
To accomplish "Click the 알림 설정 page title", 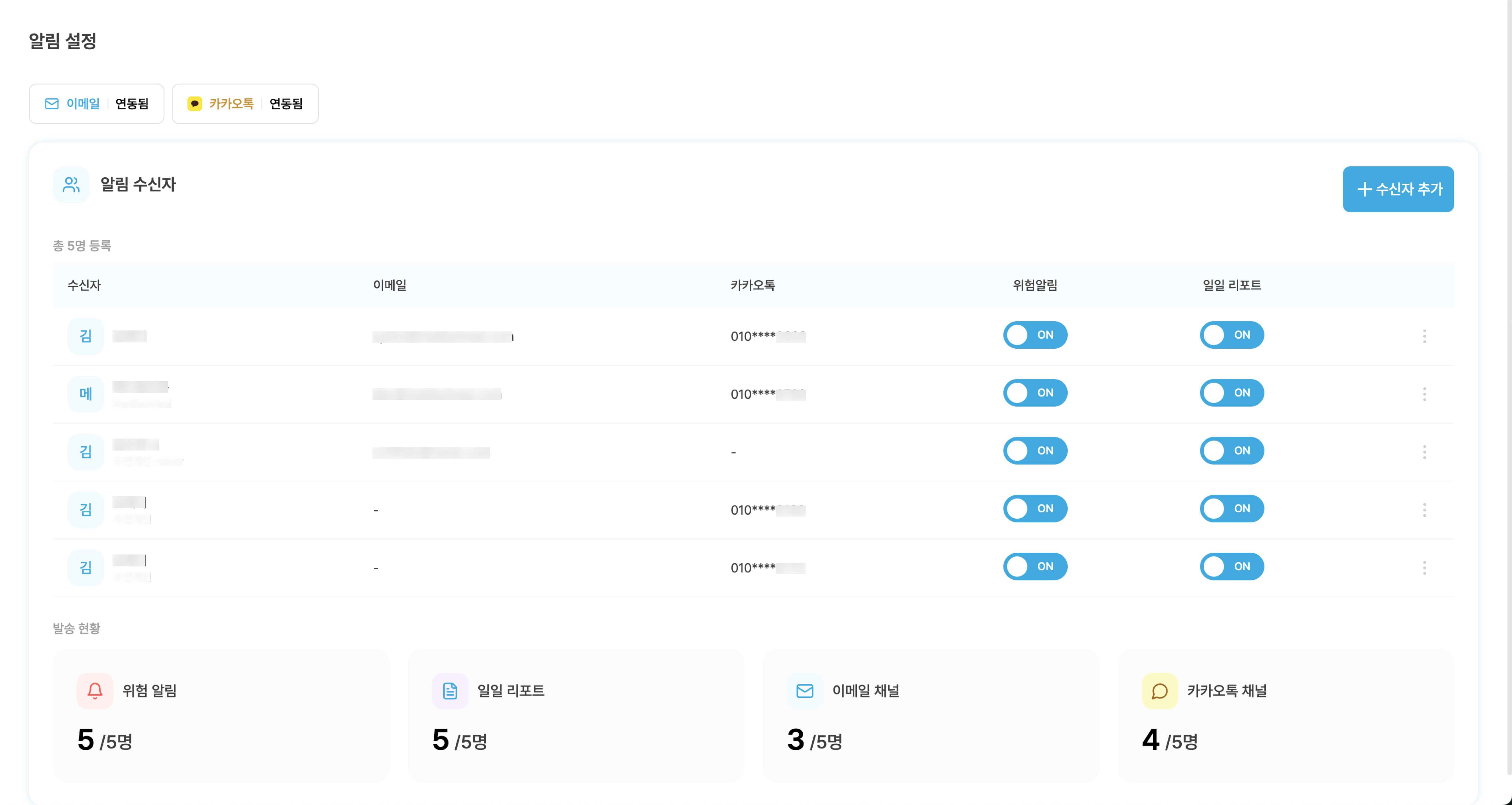I will point(62,41).
